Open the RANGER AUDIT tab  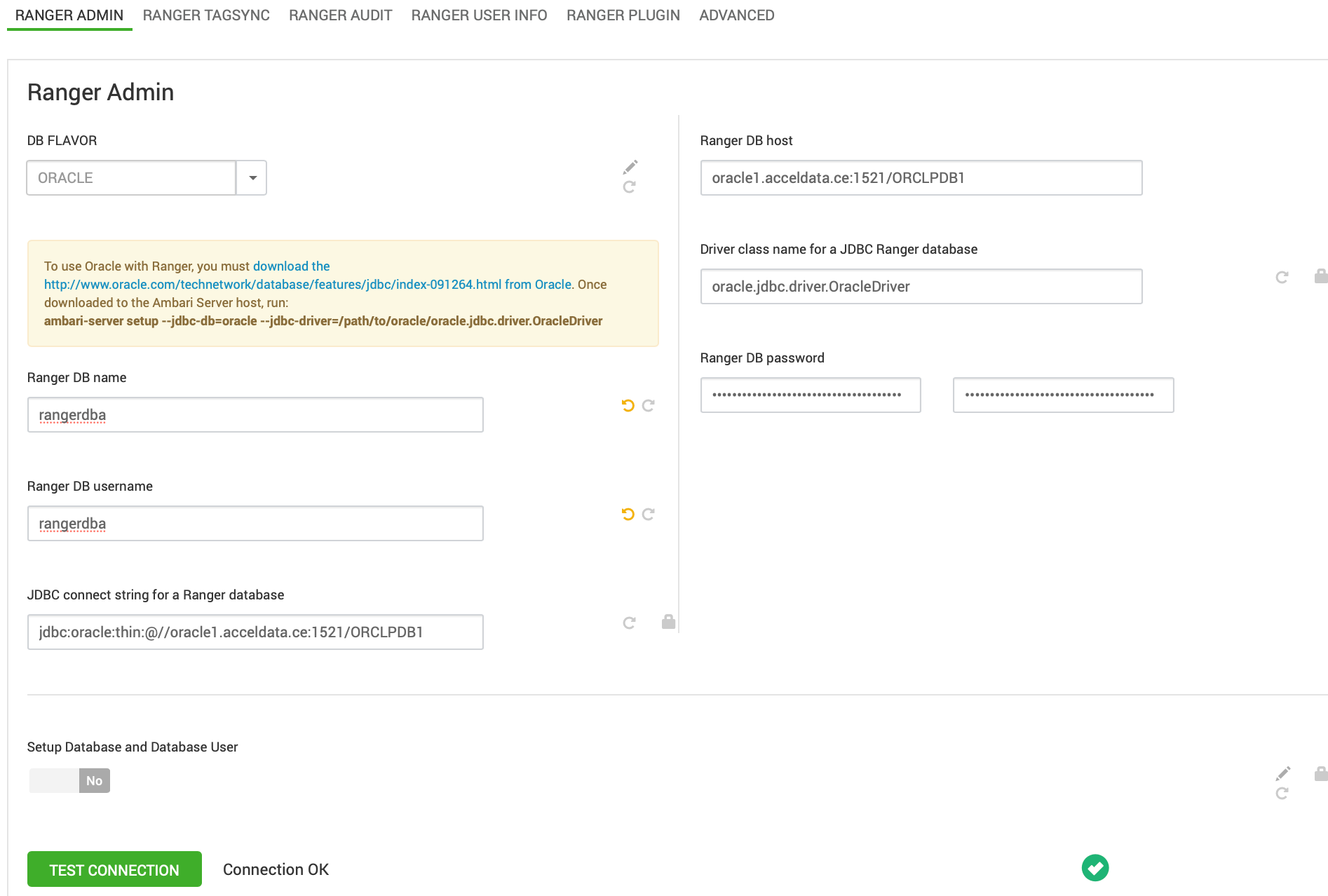click(x=340, y=15)
